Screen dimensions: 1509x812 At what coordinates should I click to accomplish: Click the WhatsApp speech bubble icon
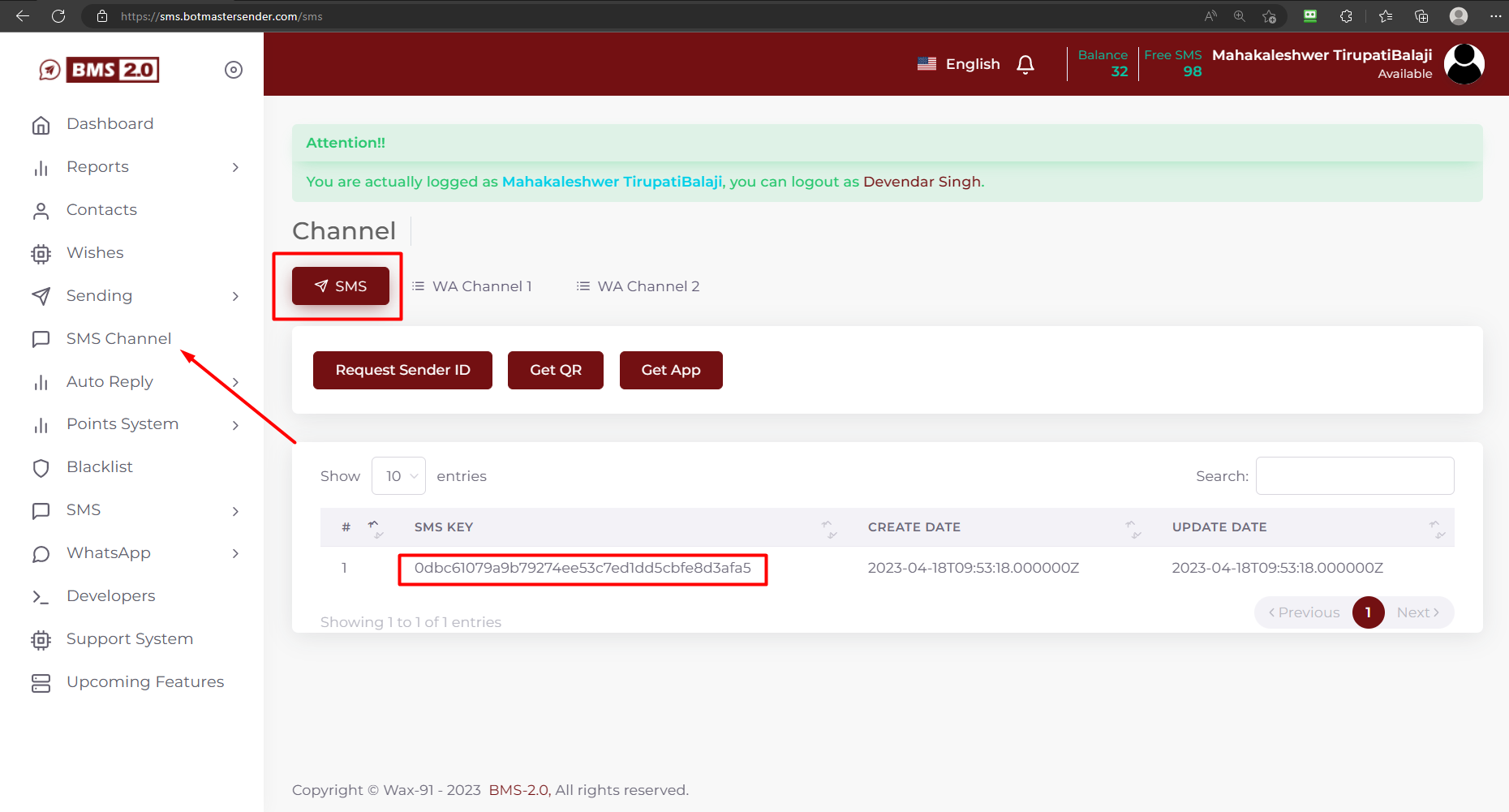pyautogui.click(x=41, y=553)
